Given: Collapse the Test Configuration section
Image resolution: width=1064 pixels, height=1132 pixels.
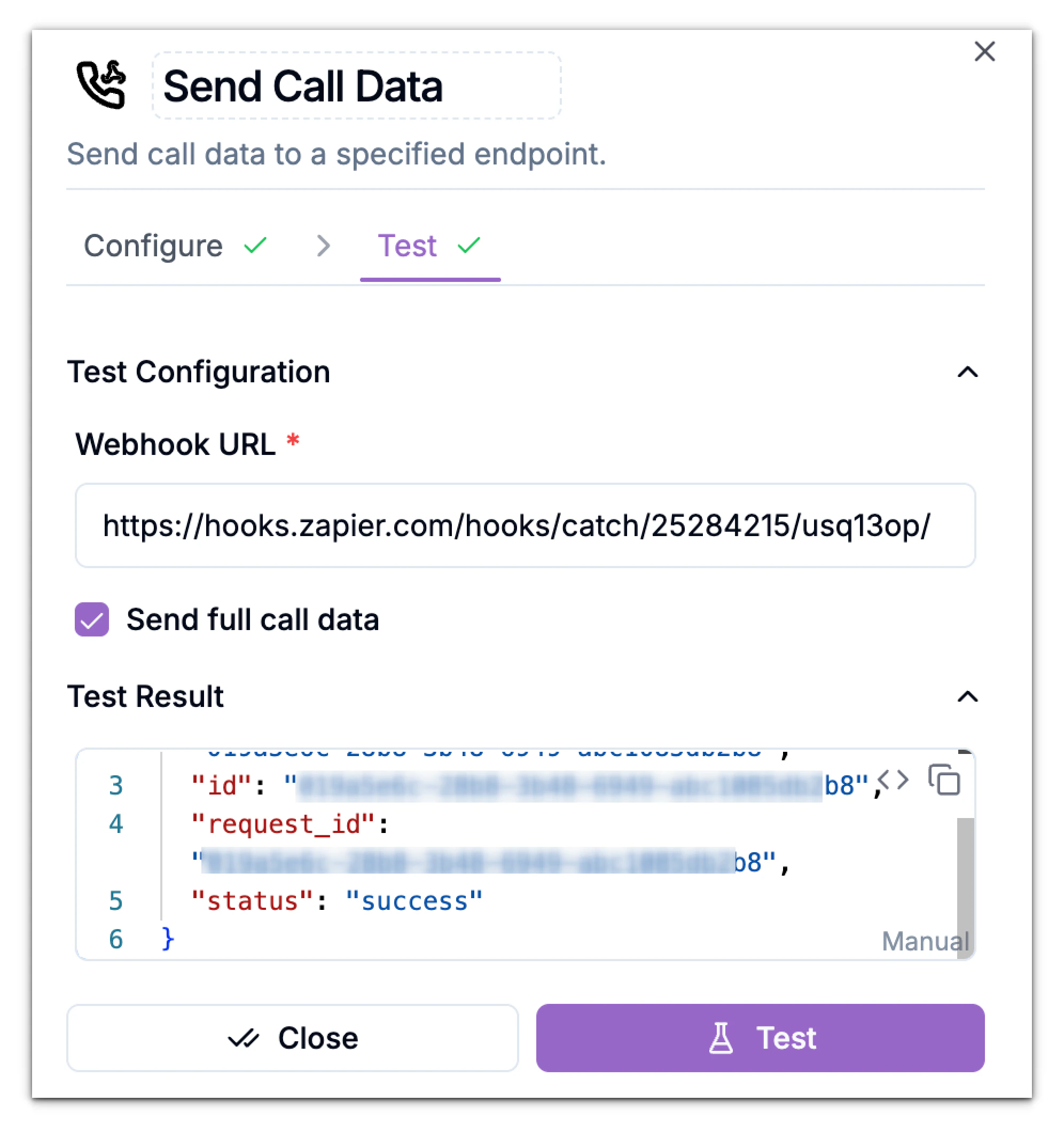Looking at the screenshot, I should point(968,373).
